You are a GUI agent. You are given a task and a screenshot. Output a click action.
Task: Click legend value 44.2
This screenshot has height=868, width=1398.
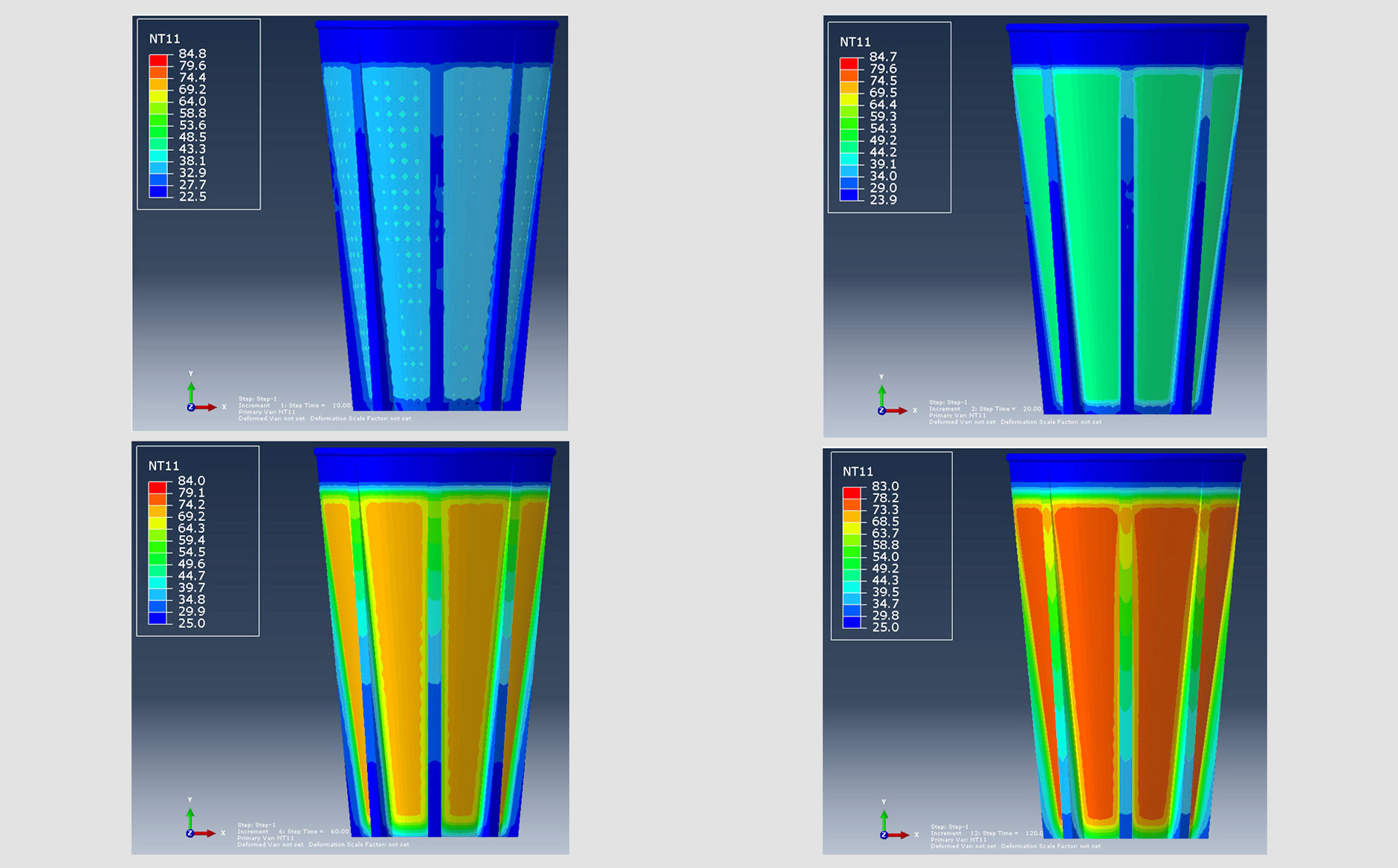[x=884, y=152]
